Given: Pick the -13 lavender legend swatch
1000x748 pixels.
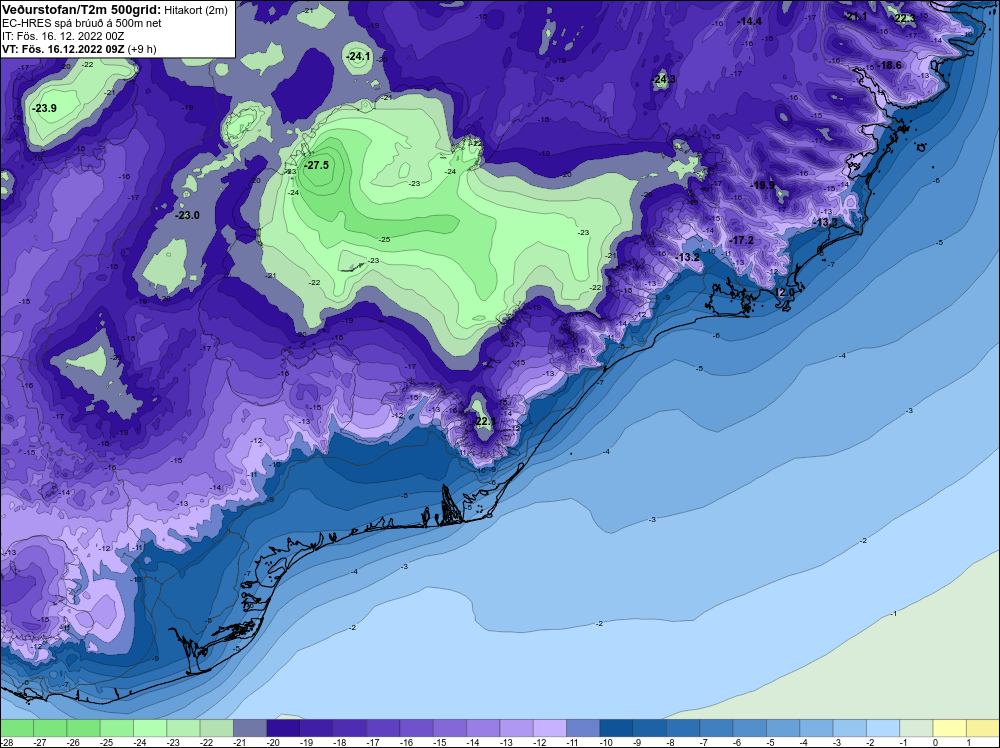Looking at the screenshot, I should [516, 728].
